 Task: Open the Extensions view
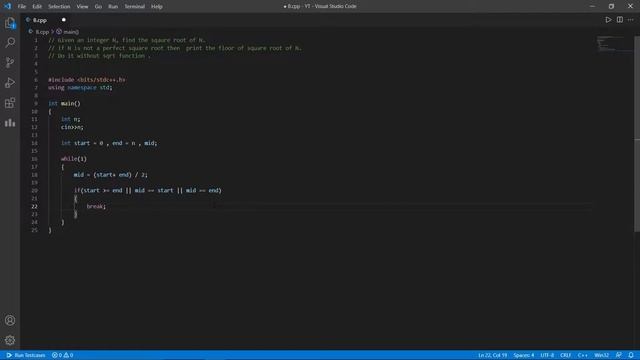(10, 102)
